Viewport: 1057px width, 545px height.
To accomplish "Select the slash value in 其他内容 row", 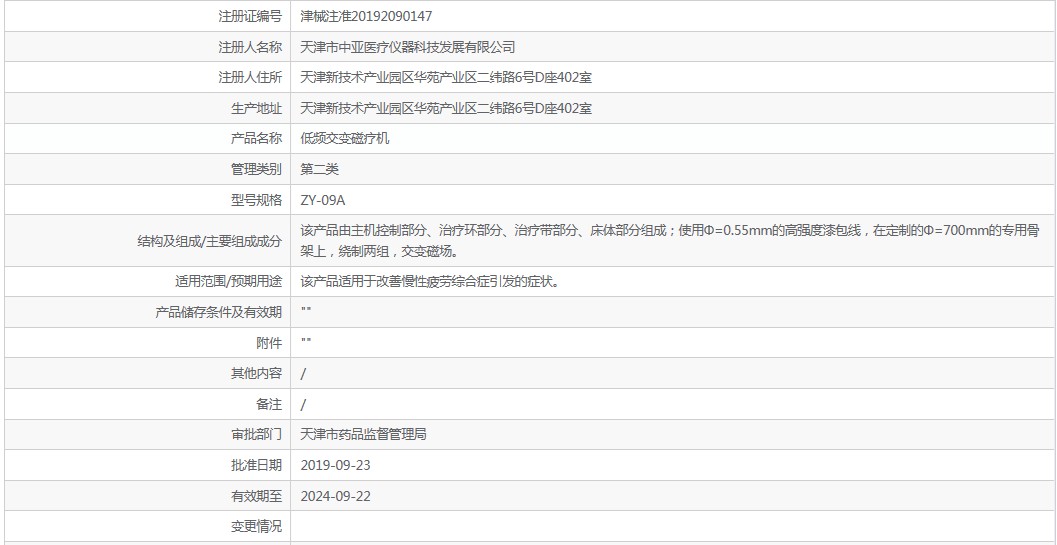I will [x=303, y=374].
